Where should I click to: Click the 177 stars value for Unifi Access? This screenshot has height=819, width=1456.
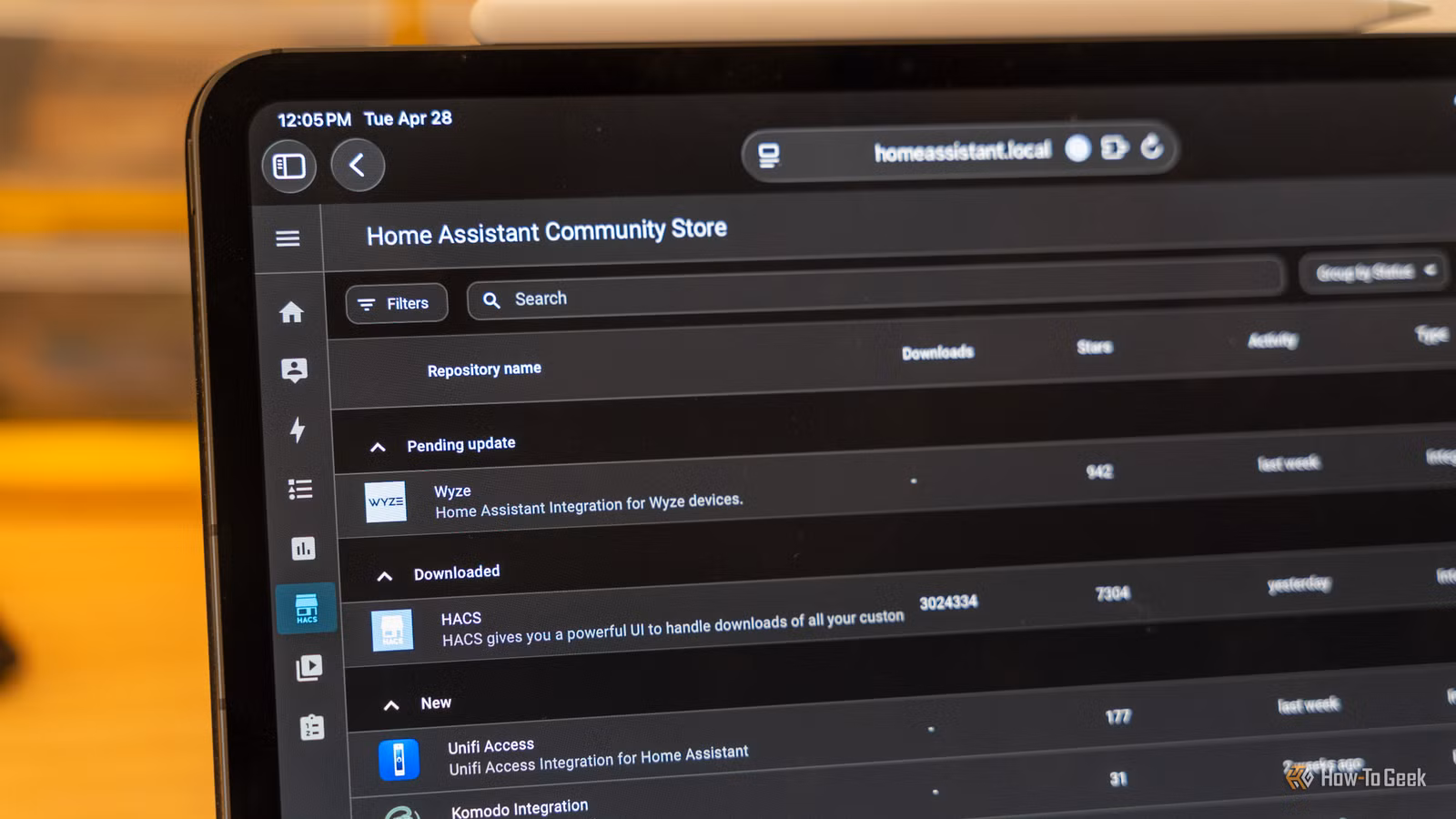pyautogui.click(x=1118, y=717)
